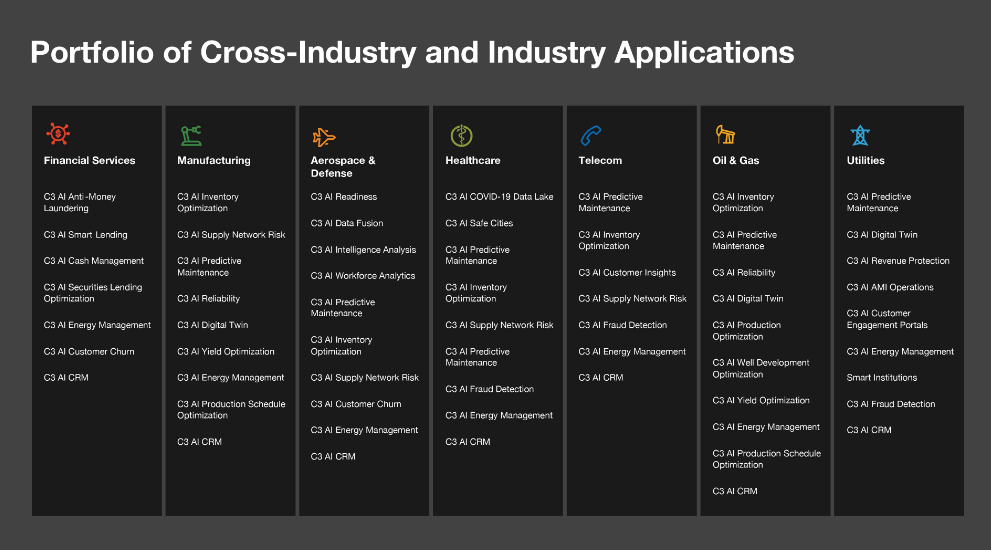The height and width of the screenshot is (550, 991).
Task: Click C3 AI Energy Management under Healthcare
Action: tap(499, 415)
